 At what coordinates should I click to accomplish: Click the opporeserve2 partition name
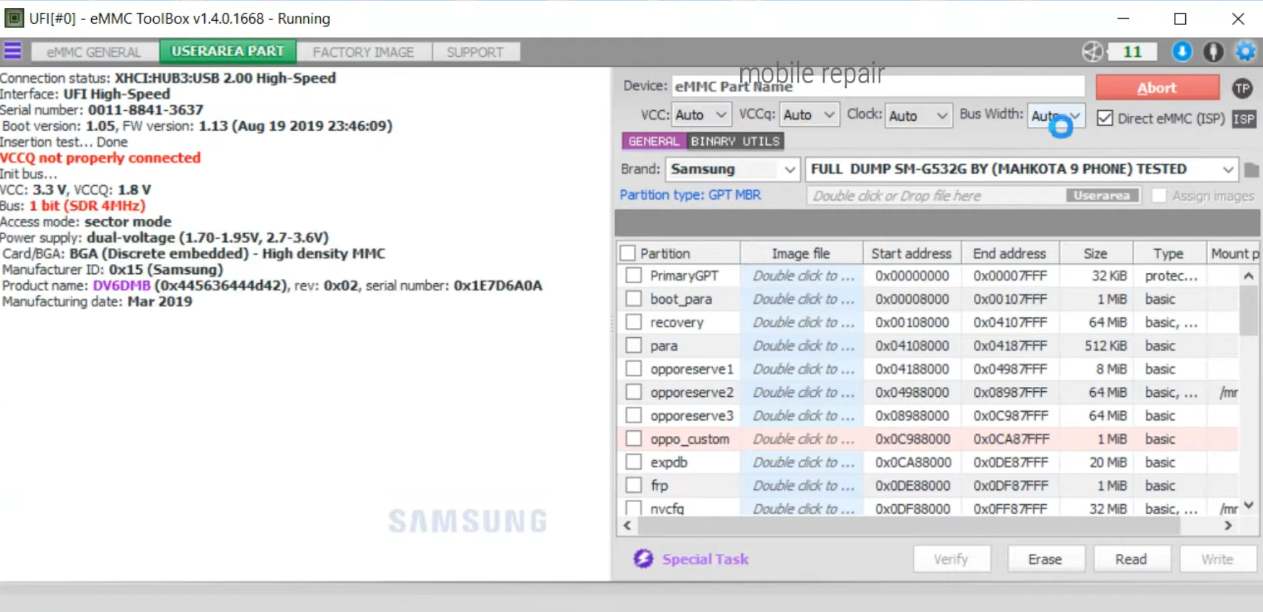click(x=691, y=392)
